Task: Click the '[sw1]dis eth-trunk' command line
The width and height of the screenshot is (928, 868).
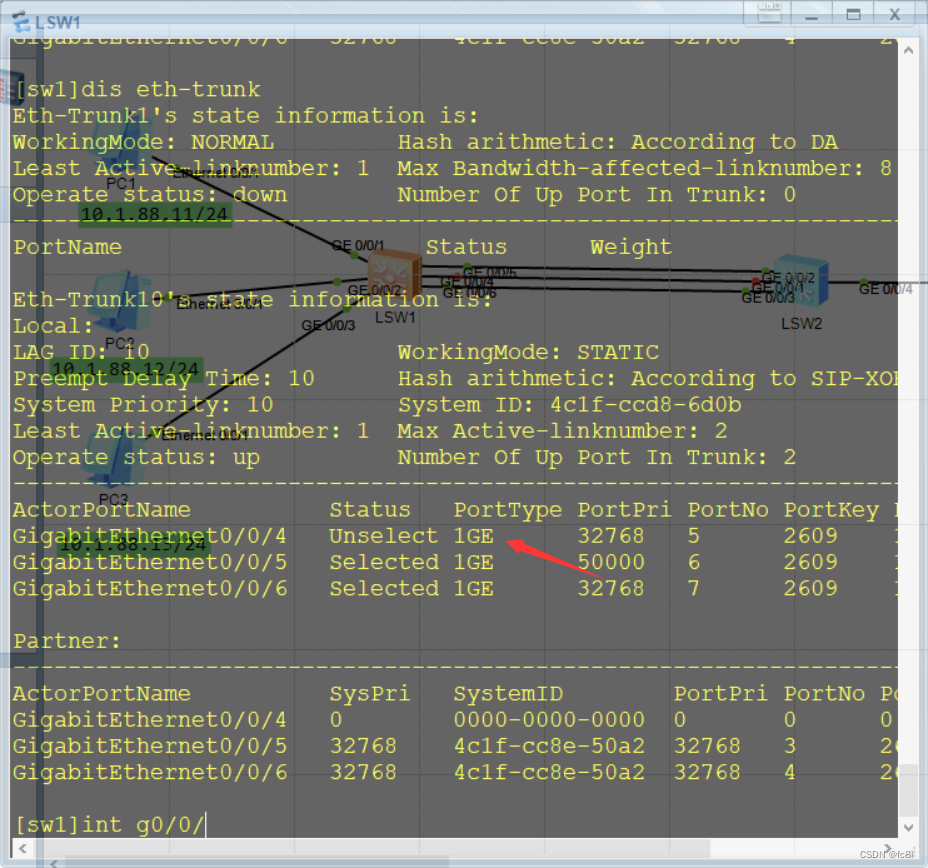Action: [137, 89]
